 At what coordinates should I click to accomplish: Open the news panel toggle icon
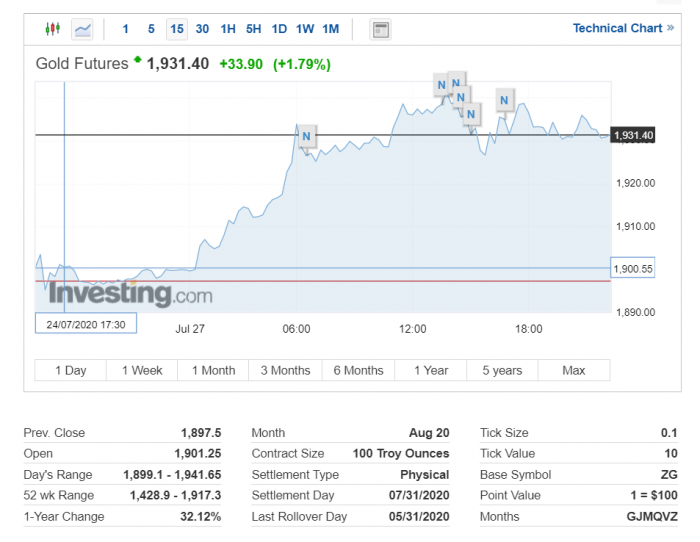[x=380, y=29]
